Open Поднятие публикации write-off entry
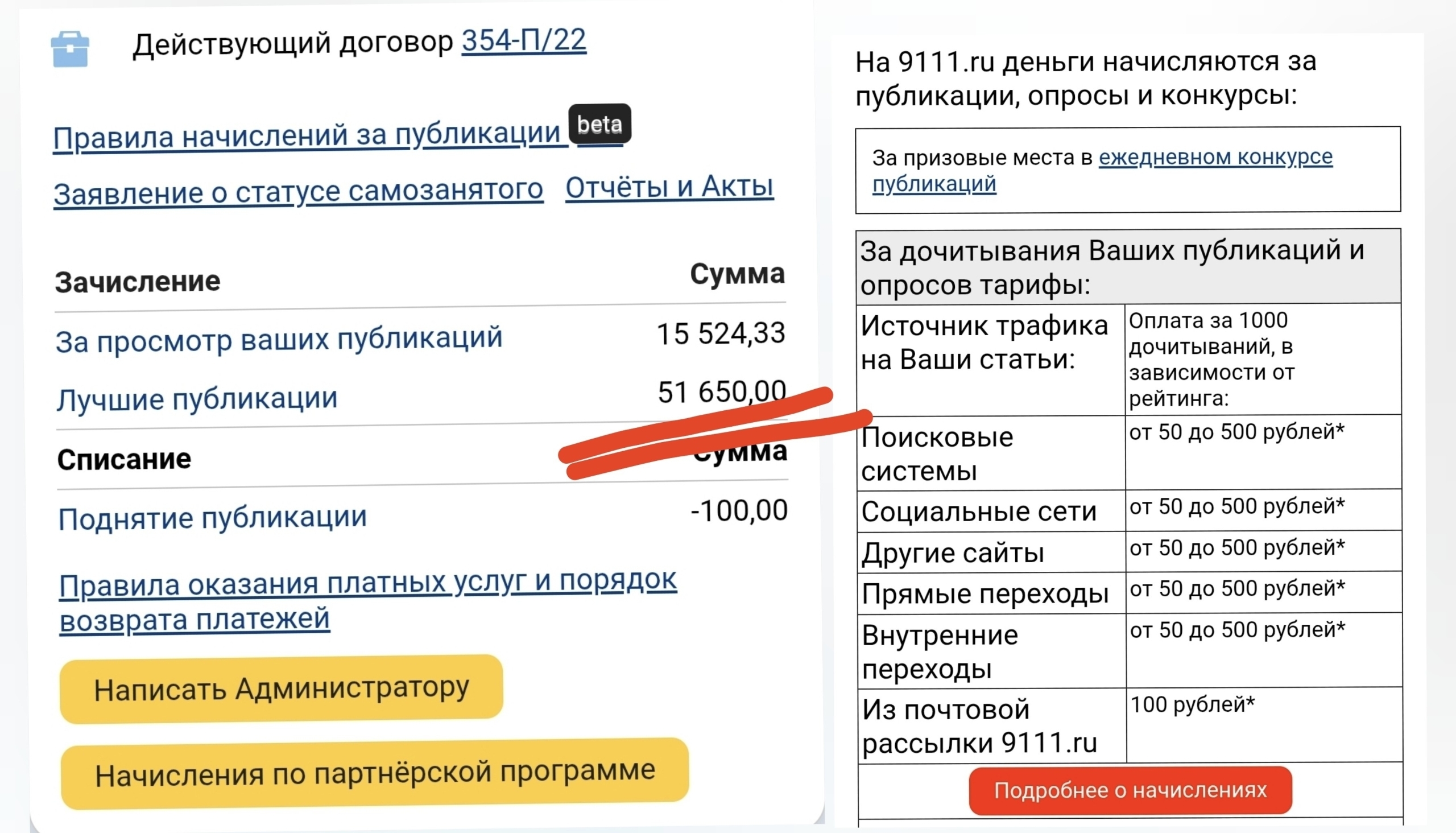Viewport: 1456px width, 833px height. pyautogui.click(x=213, y=518)
